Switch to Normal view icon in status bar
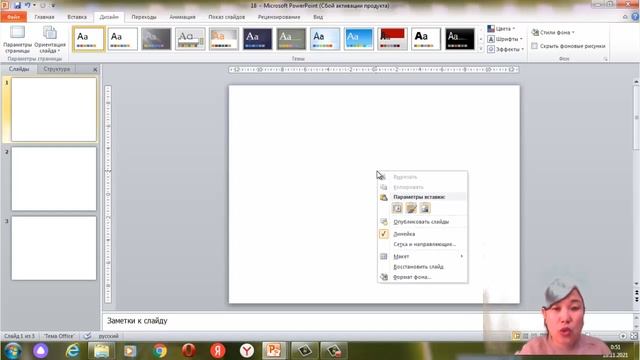Viewport: 640px width, 360px height. pos(516,336)
